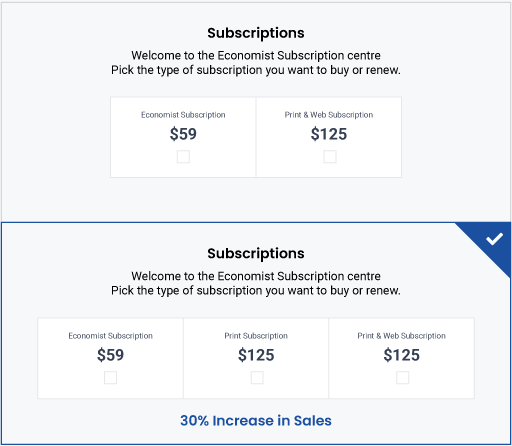Tick the $59 checkbox in the two-option version

click(183, 156)
